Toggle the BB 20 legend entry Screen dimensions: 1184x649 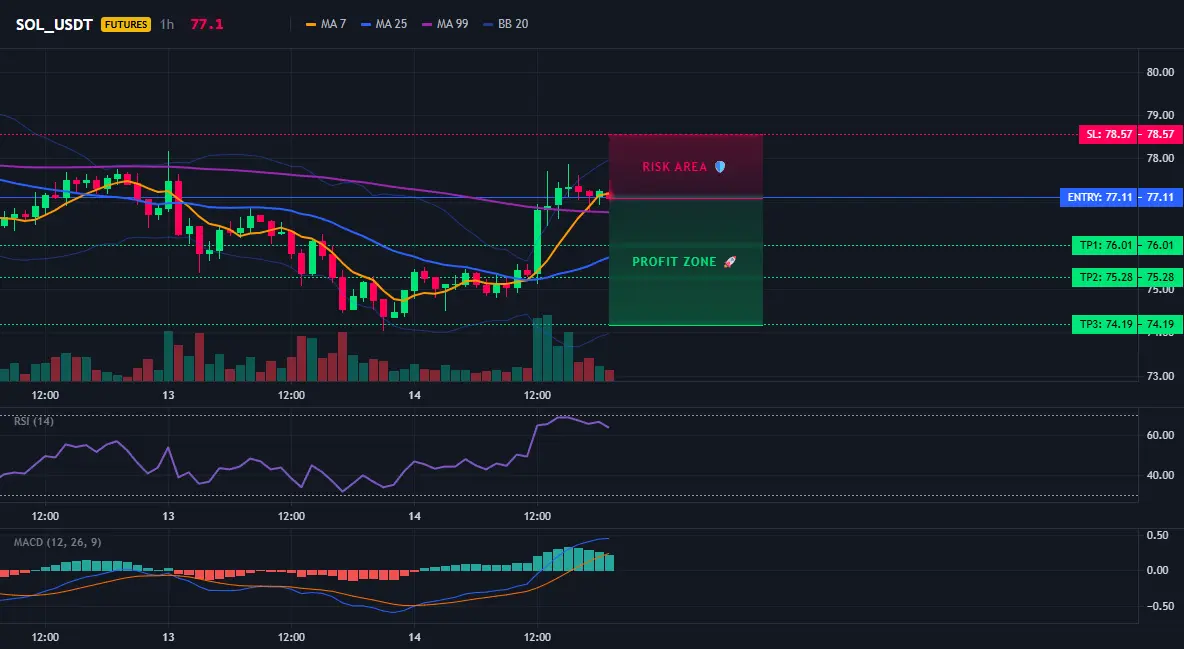[505, 24]
